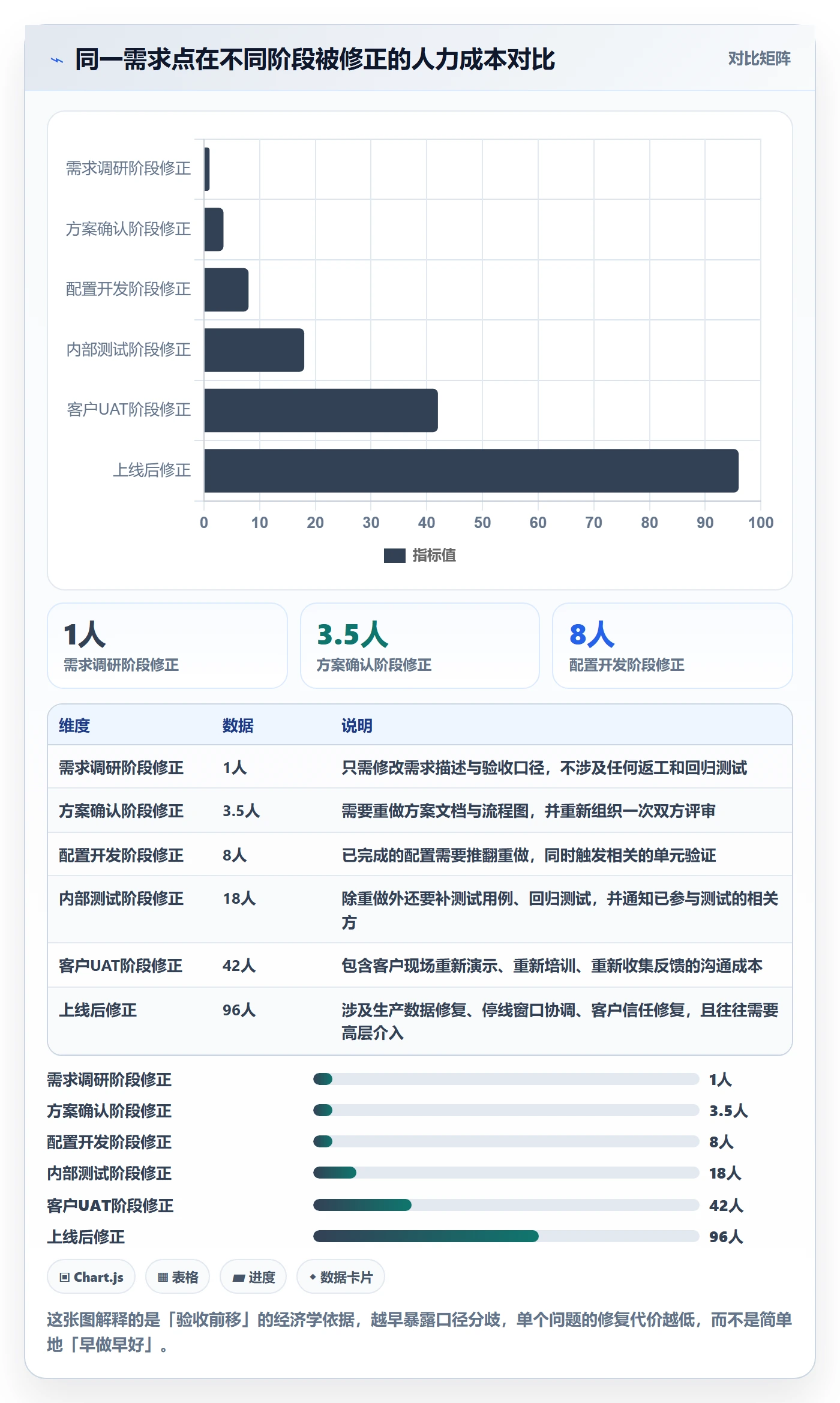The width and height of the screenshot is (840, 1403).
Task: Click the description starting 只需修改需求描述
Action: [544, 768]
